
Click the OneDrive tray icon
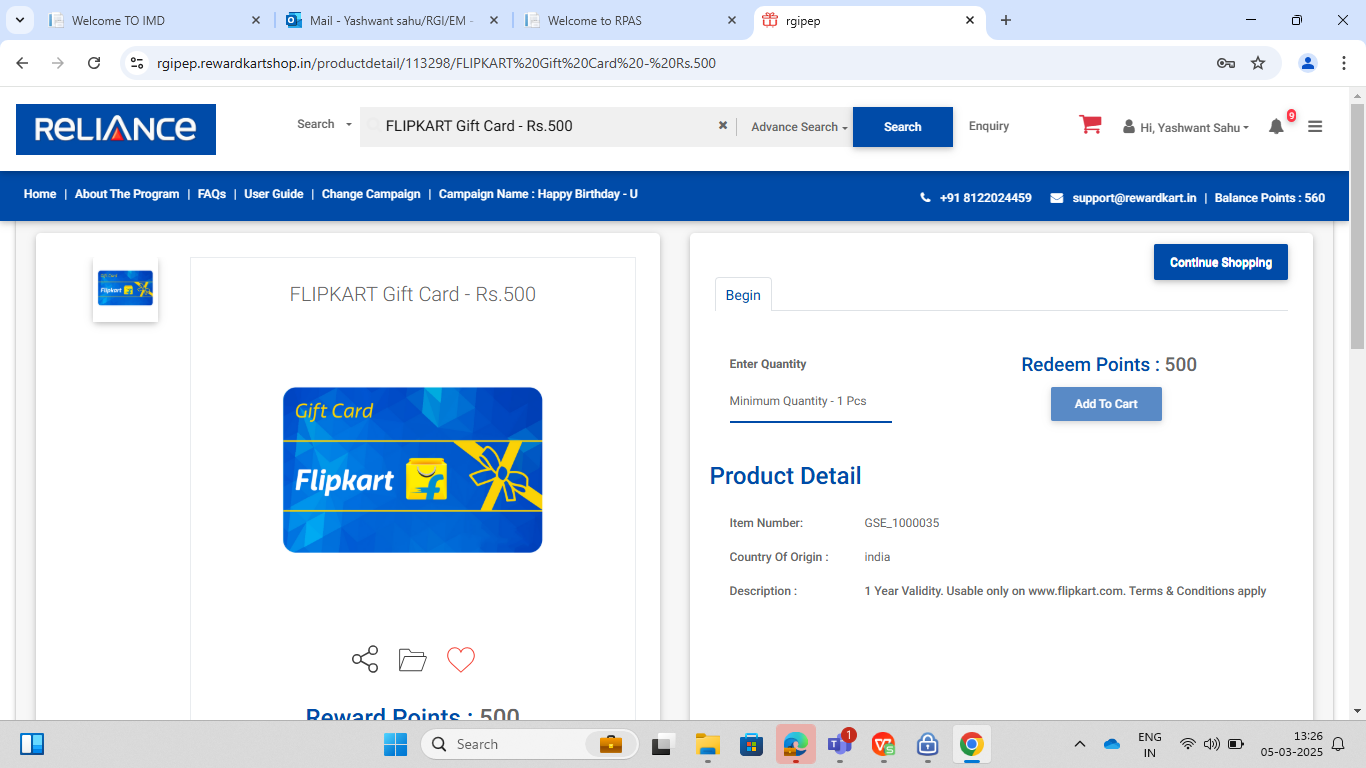pos(1111,744)
